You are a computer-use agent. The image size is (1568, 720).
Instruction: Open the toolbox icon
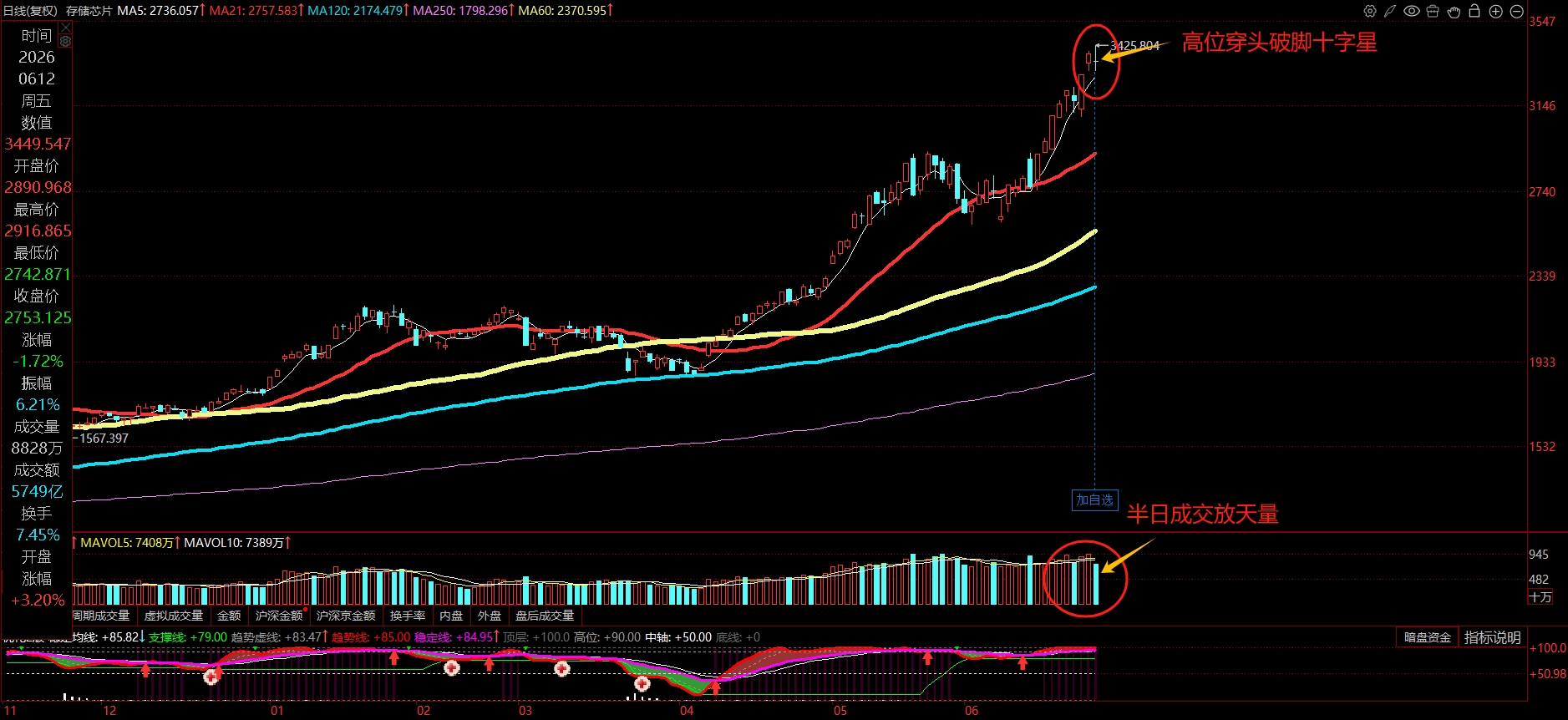click(1433, 11)
